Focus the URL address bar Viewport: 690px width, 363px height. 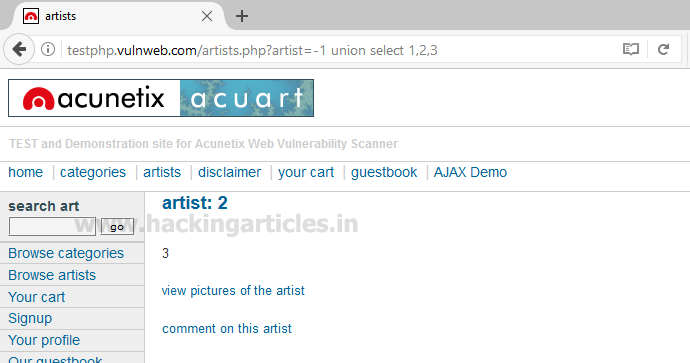pos(339,50)
